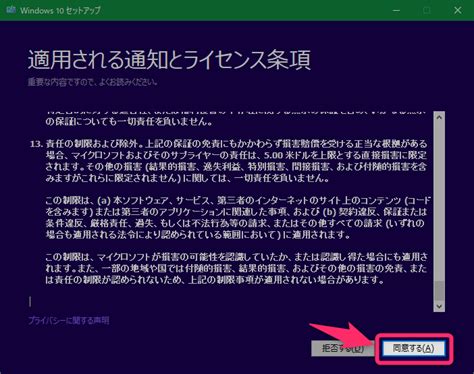474x374 pixels.
Task: Click the paragraph starting この制限は、マイクロソフトが損害
Action: (237, 268)
